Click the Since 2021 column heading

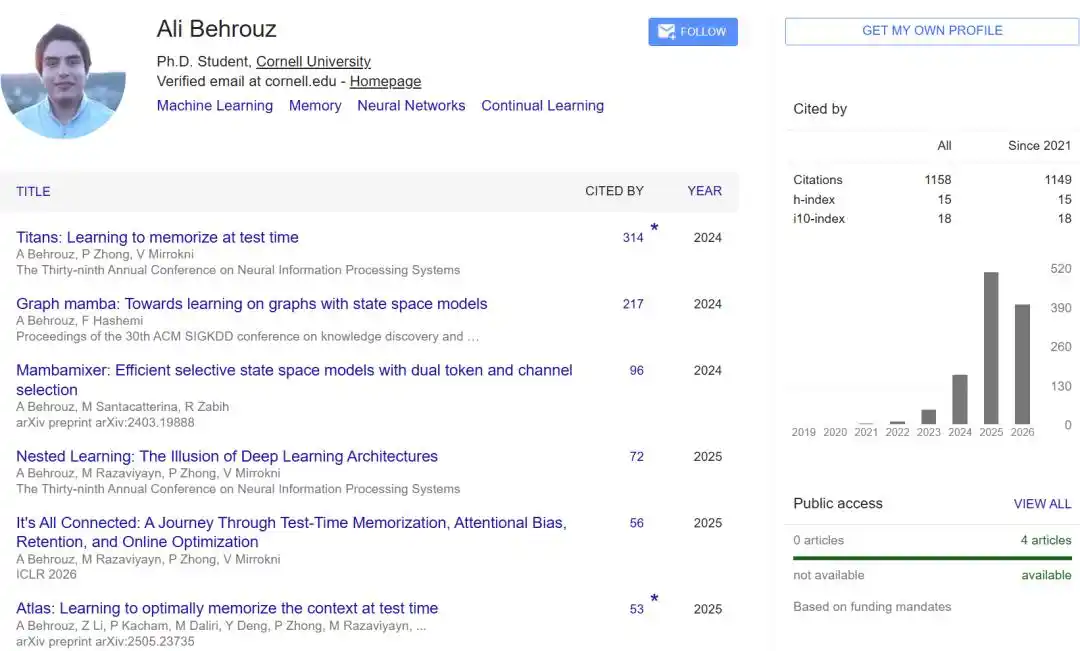1039,145
